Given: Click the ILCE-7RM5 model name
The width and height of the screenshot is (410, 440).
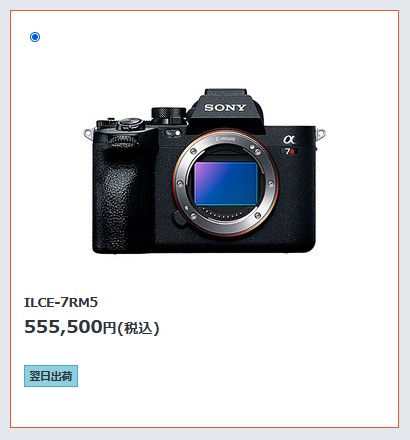Looking at the screenshot, I should tap(61, 302).
